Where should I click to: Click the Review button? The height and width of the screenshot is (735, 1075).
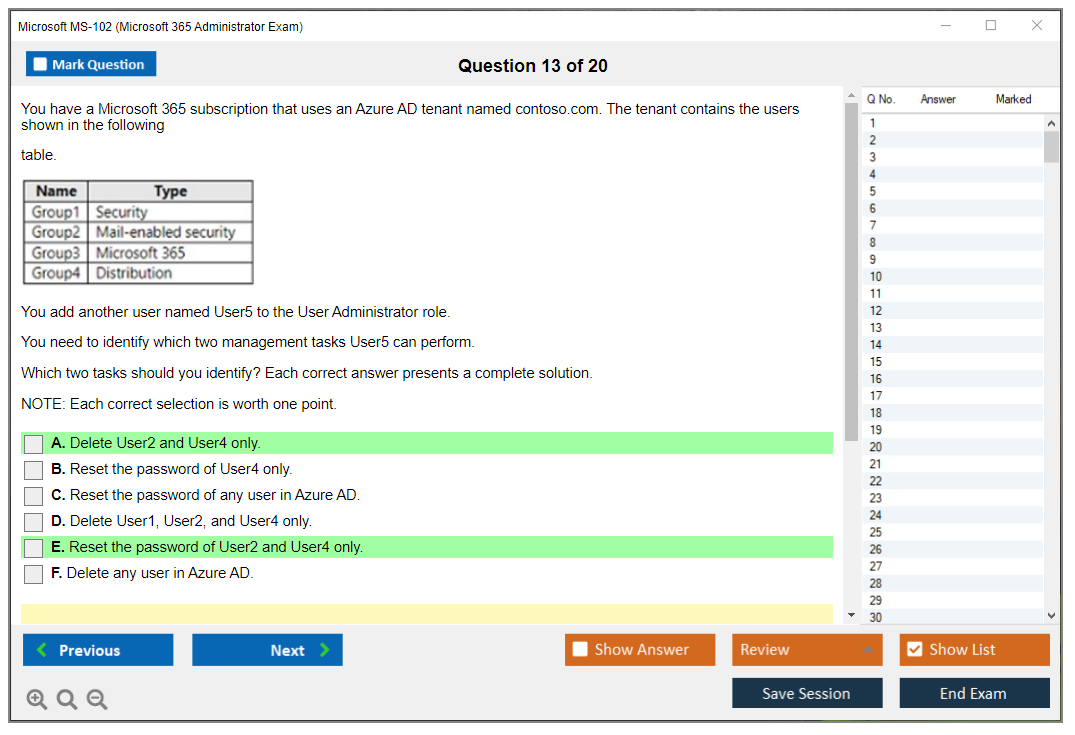[x=807, y=649]
